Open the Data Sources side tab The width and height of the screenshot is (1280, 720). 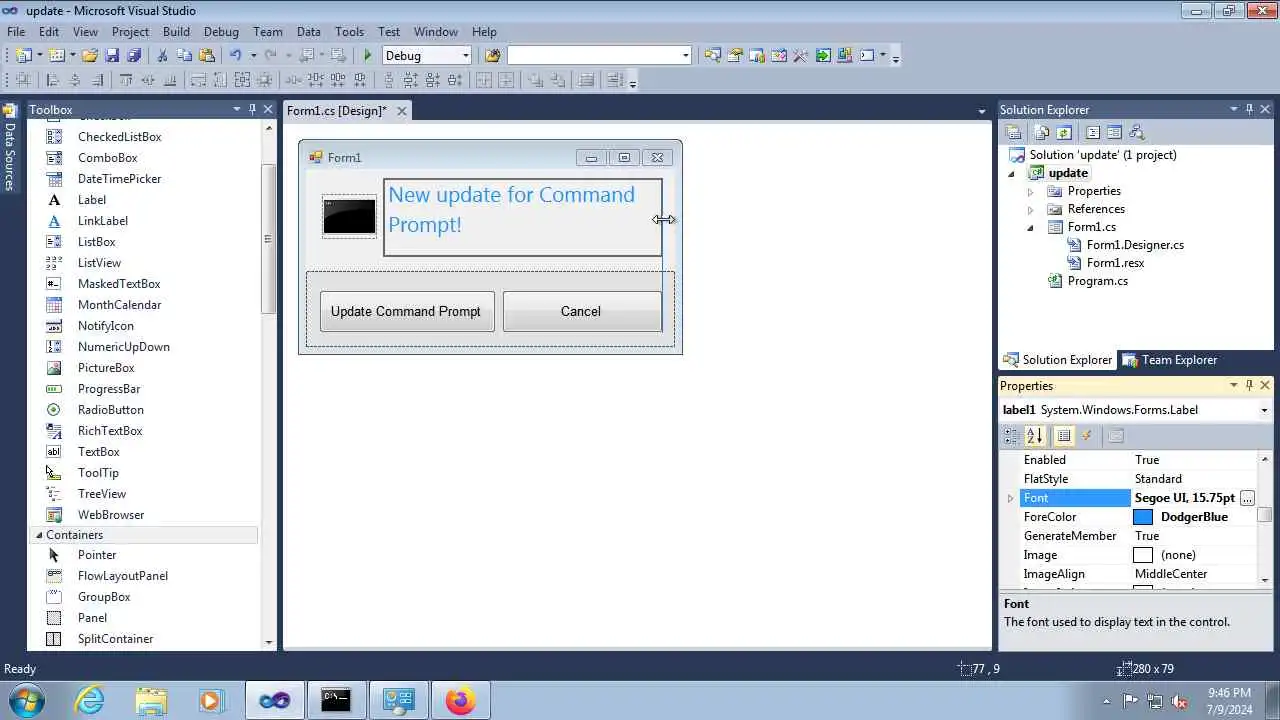[x=10, y=148]
